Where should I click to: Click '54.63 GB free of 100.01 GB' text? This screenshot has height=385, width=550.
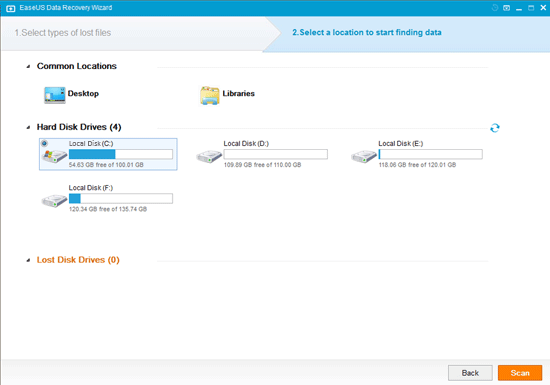106,165
